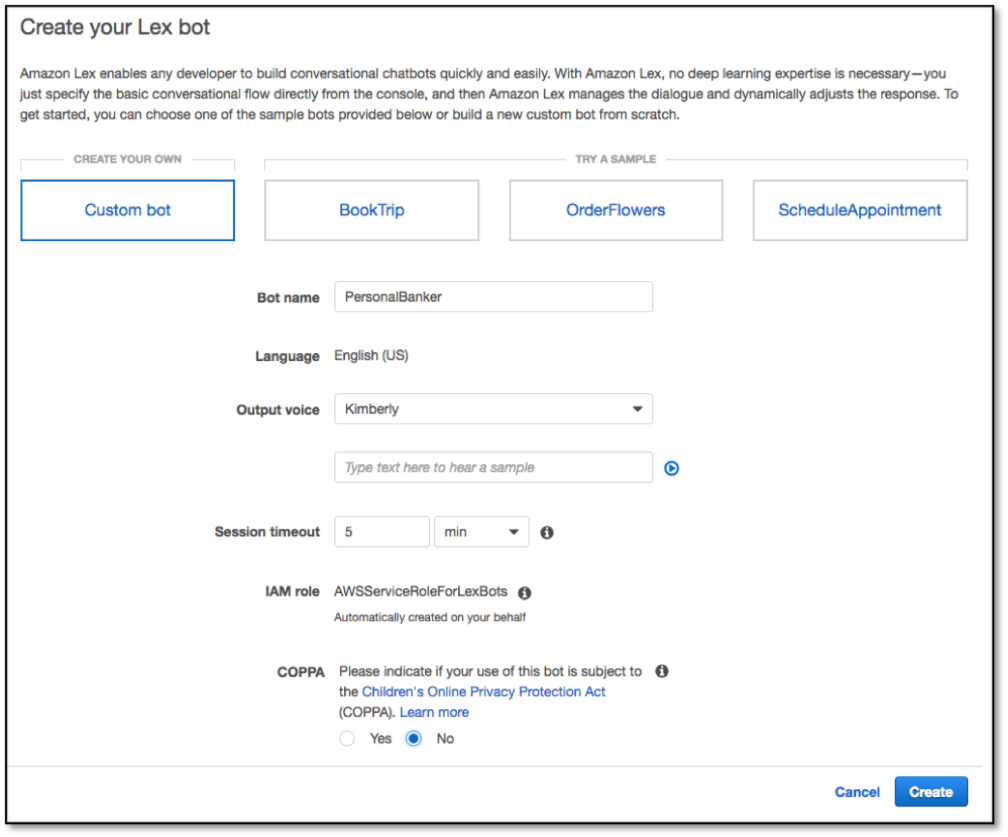Select the ScheduleAppointment sample
The image size is (1008, 837).
(860, 210)
